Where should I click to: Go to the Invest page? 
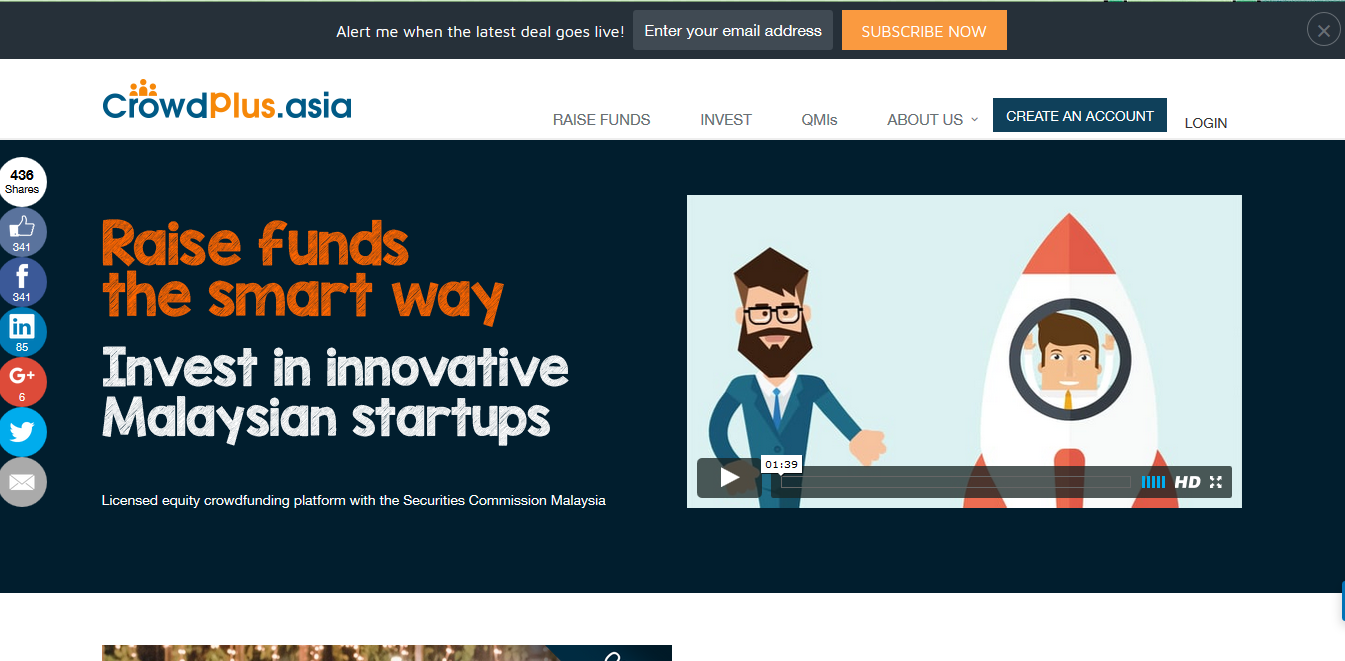pyautogui.click(x=726, y=120)
